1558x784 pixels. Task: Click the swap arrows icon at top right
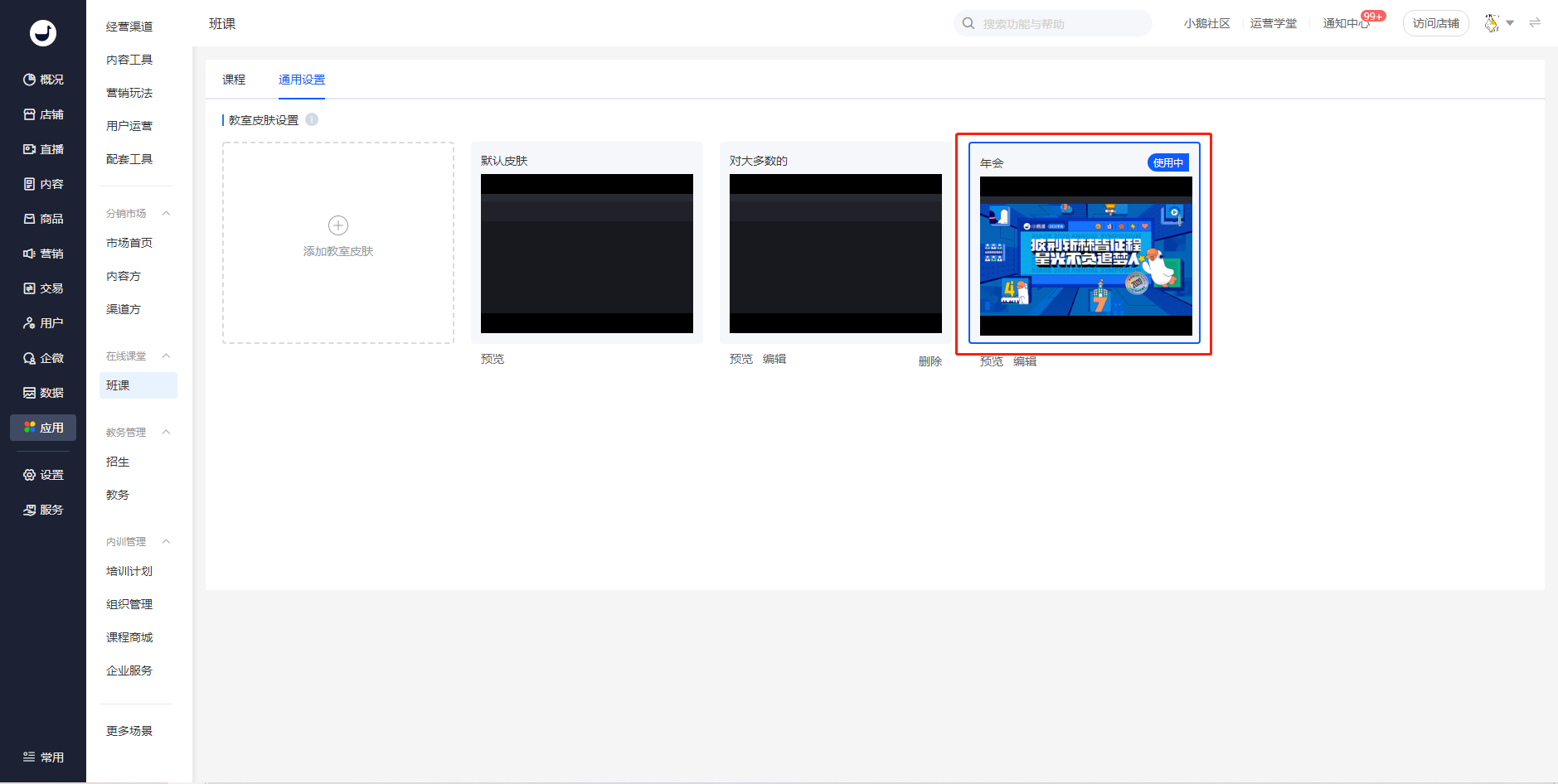pos(1535,23)
